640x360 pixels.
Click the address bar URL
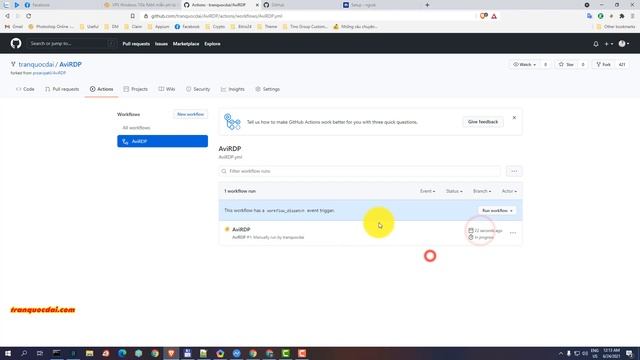(217, 16)
